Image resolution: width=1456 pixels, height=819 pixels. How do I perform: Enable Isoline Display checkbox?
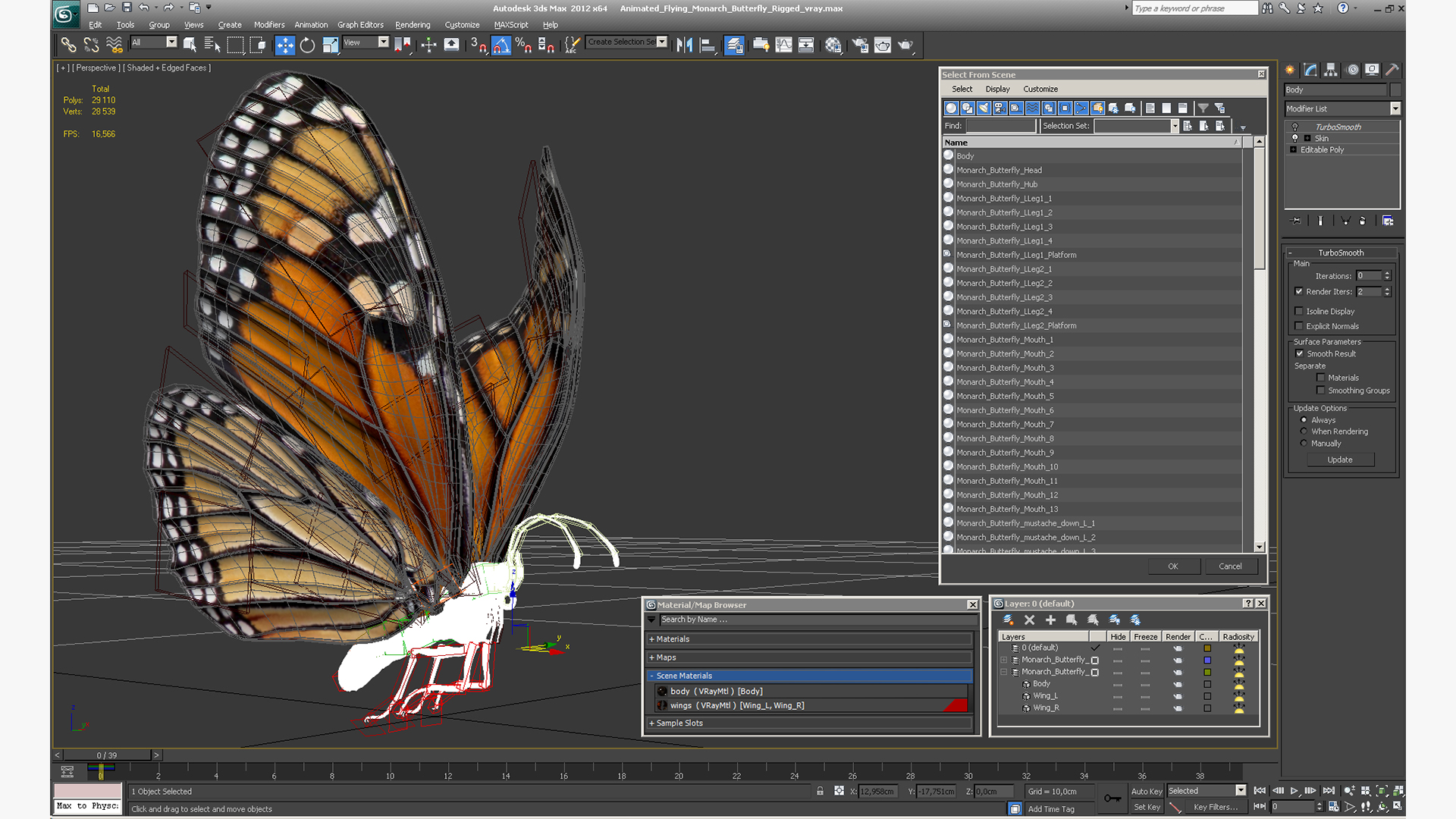pos(1299,311)
